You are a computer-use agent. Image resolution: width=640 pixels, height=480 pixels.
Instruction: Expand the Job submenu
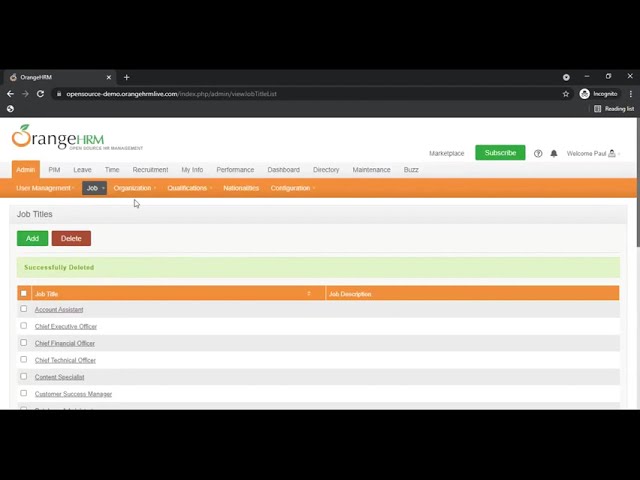click(94, 188)
